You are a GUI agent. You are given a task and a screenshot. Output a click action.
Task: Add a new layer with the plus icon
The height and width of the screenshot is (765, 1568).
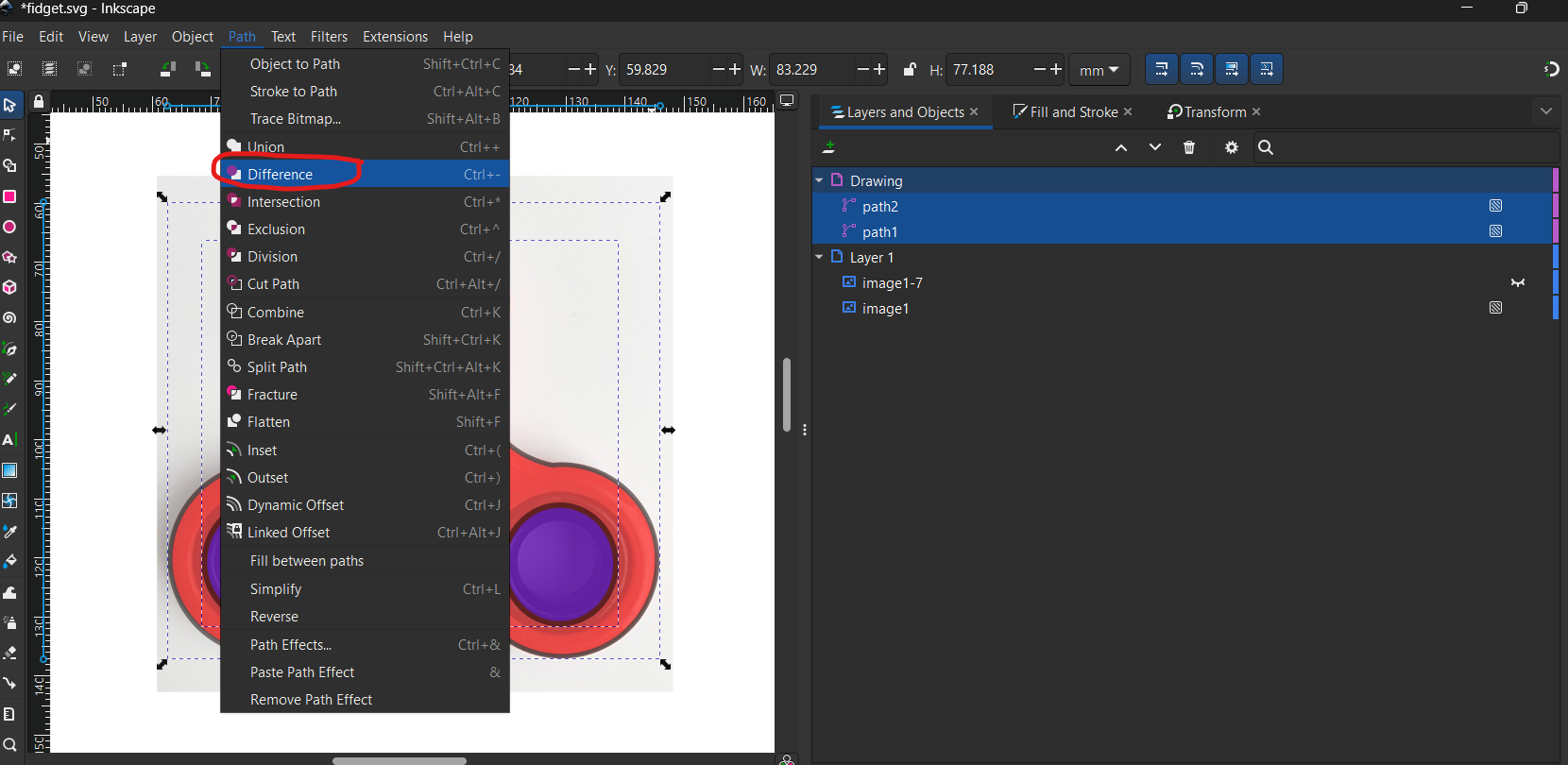828,147
